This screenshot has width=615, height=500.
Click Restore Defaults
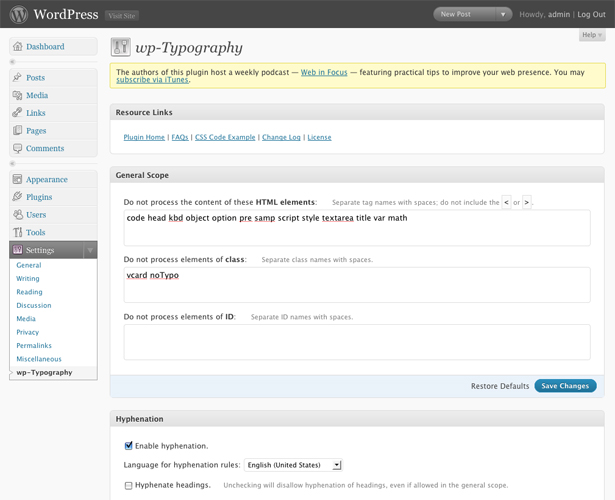click(500, 386)
